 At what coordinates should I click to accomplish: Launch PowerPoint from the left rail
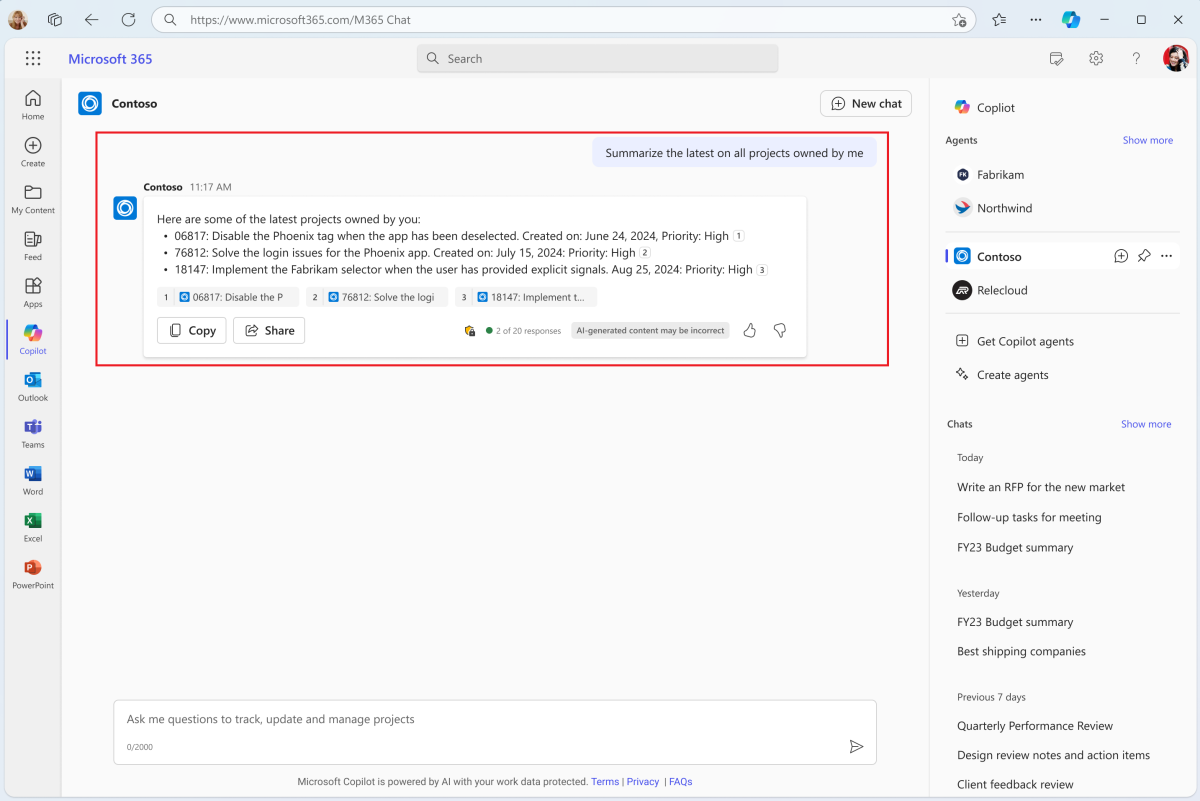[33, 574]
